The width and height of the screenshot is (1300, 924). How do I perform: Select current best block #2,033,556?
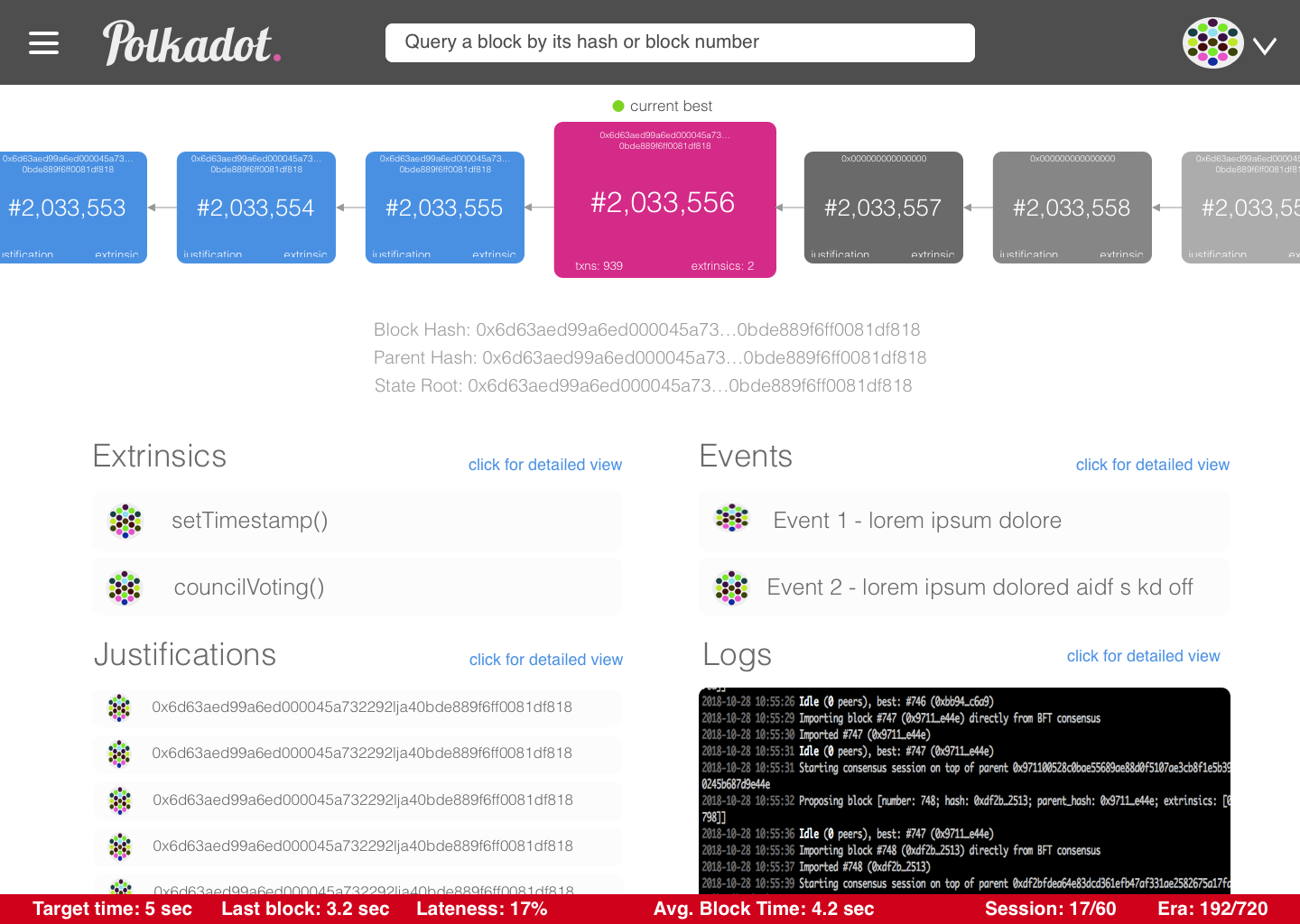pos(665,200)
